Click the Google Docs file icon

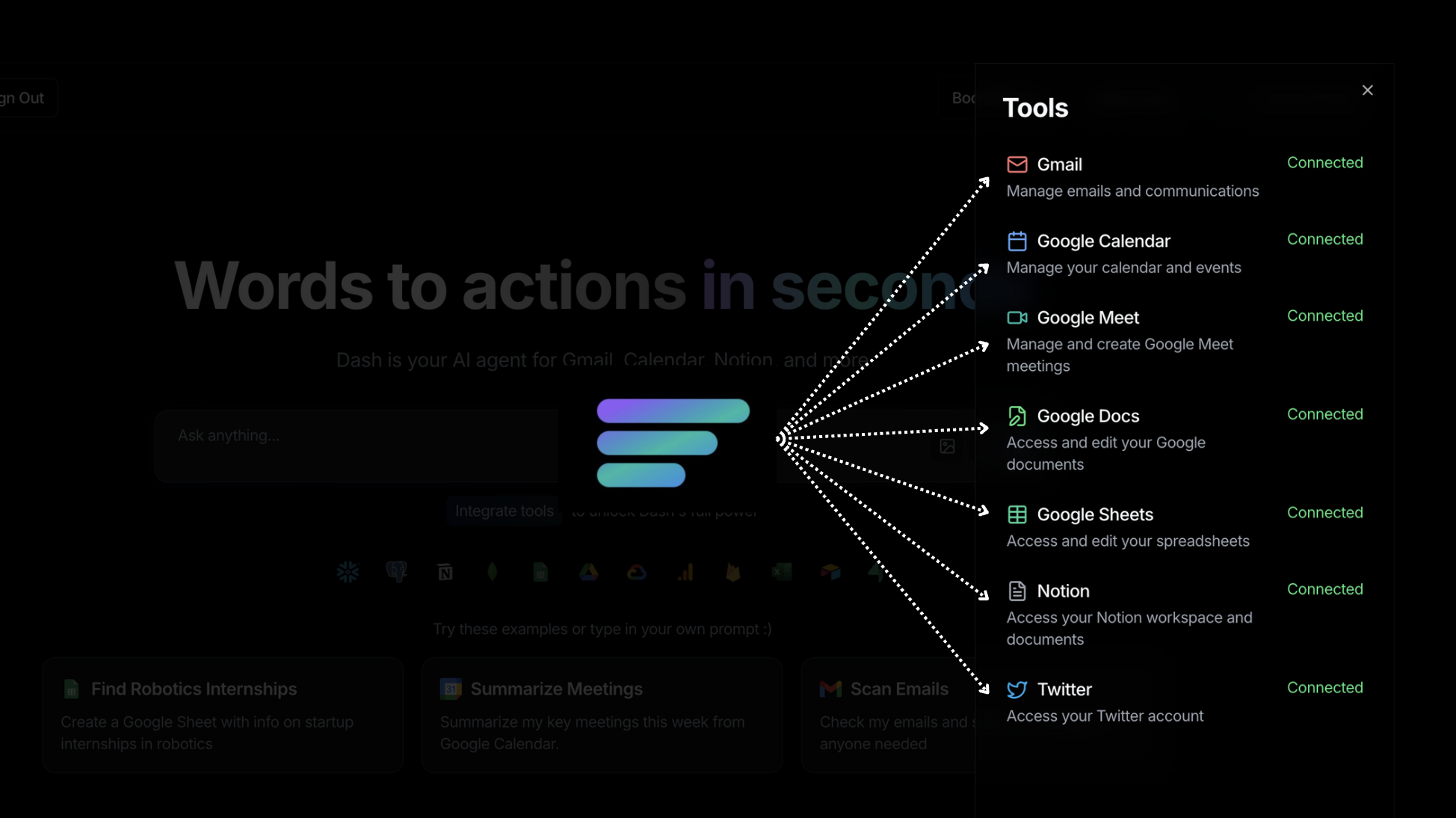click(x=1017, y=416)
